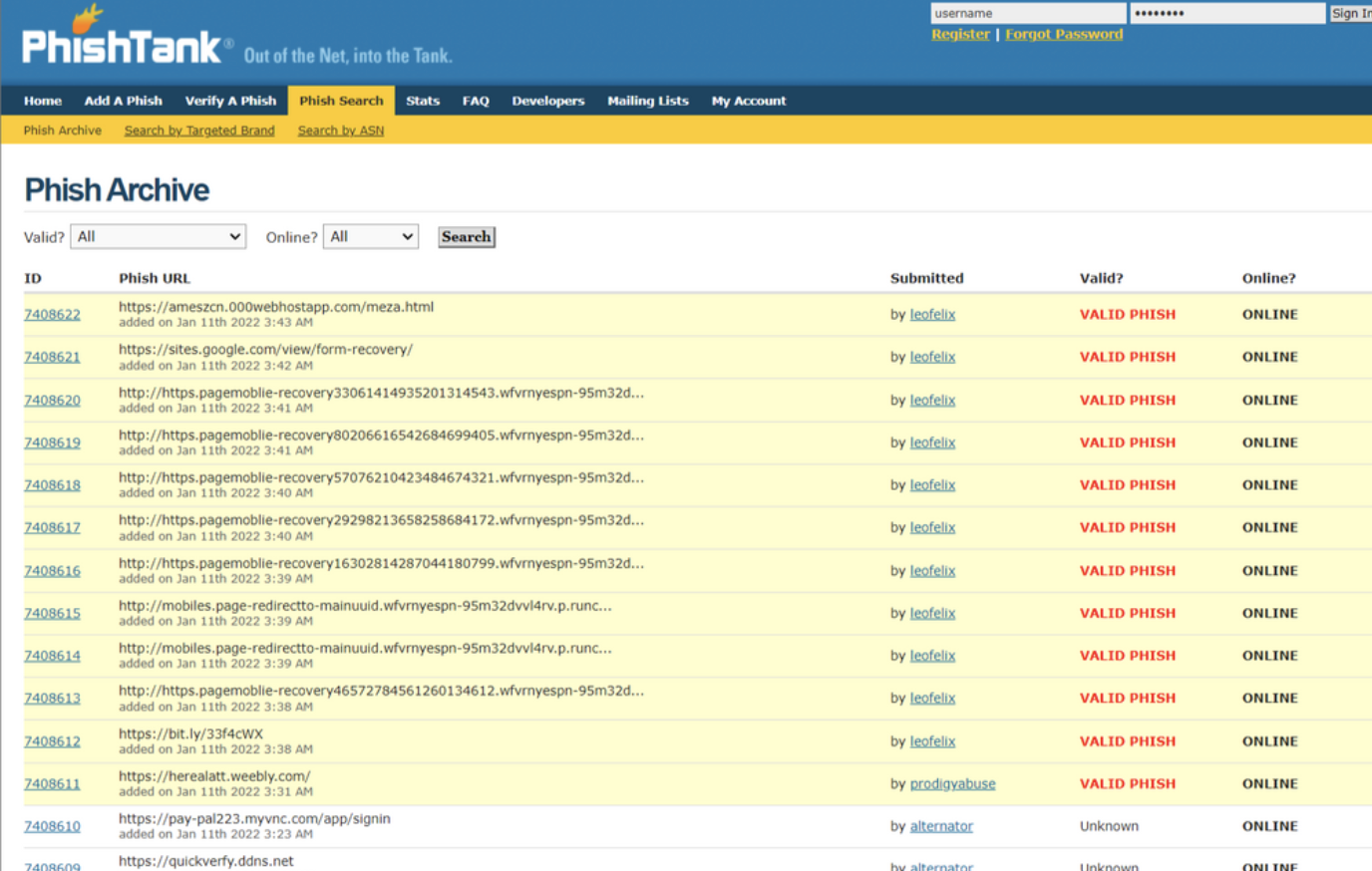Click 'added on Jan 11th 2022 3:23 AM' text
This screenshot has width=1372, height=871.
point(215,834)
